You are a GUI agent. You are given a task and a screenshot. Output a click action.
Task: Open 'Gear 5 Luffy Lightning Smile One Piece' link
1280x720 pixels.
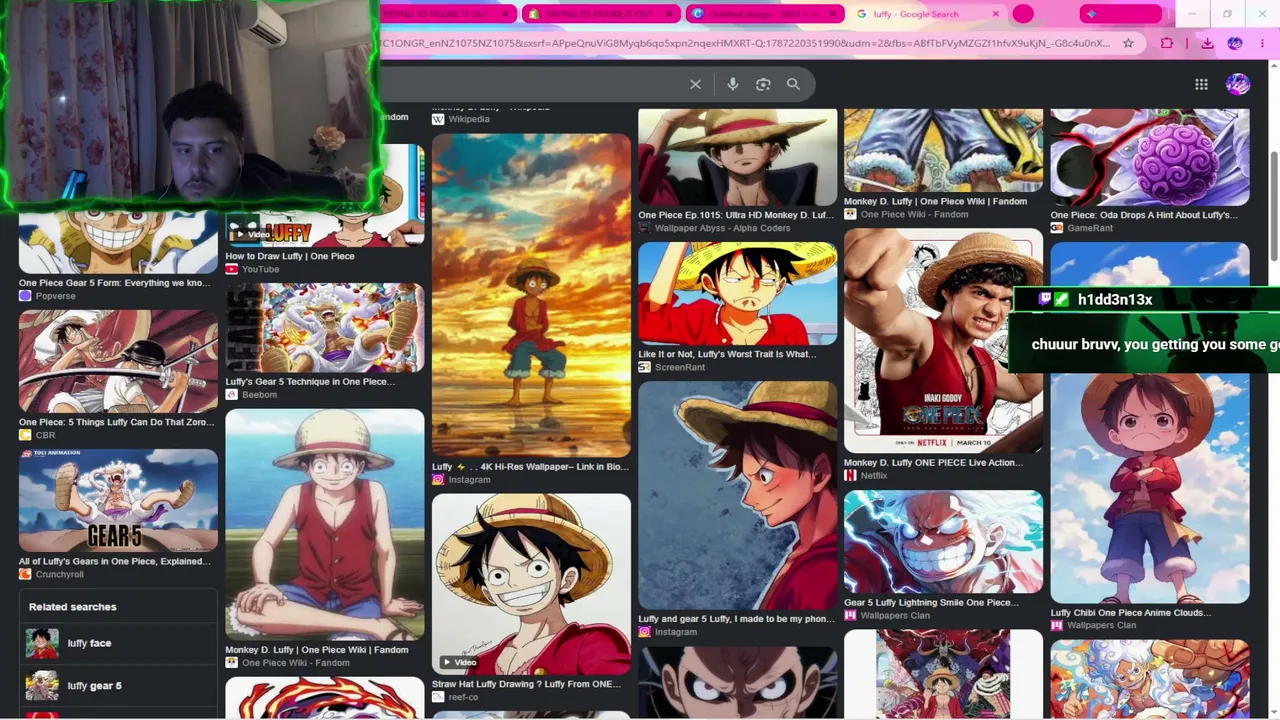pyautogui.click(x=931, y=603)
